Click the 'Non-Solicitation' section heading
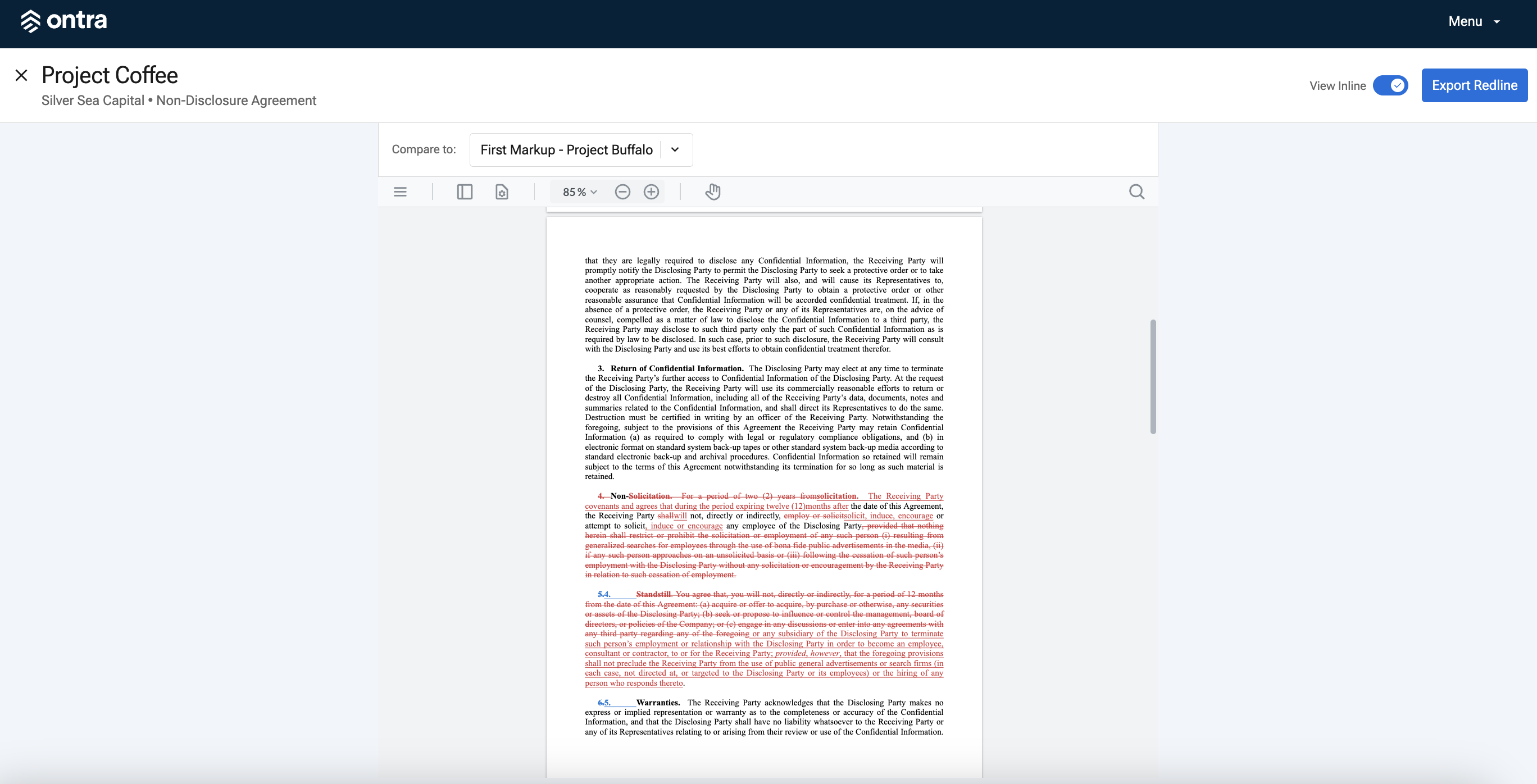This screenshot has width=1537, height=784. pyautogui.click(x=641, y=496)
